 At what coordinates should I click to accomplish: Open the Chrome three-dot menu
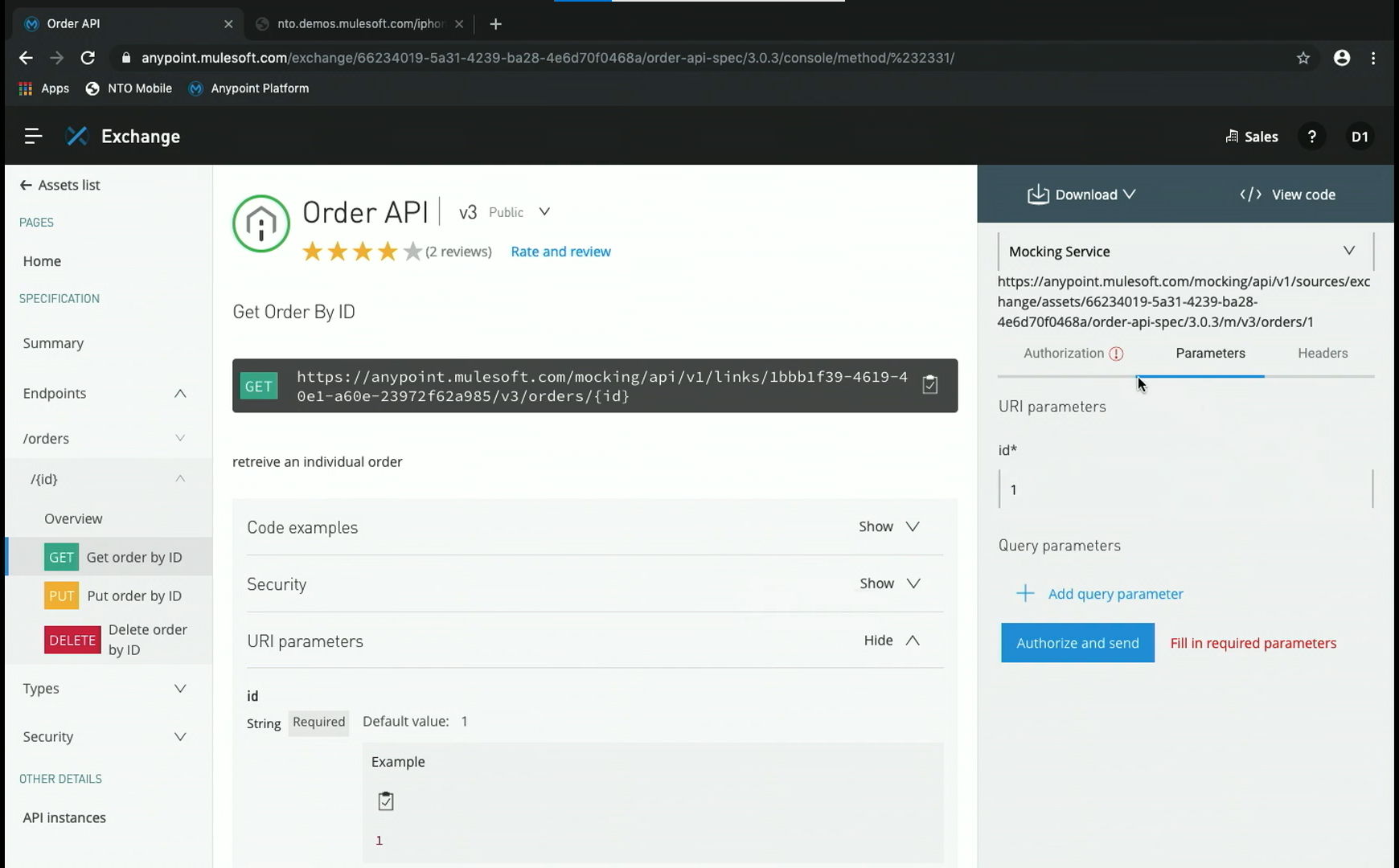coord(1373,58)
